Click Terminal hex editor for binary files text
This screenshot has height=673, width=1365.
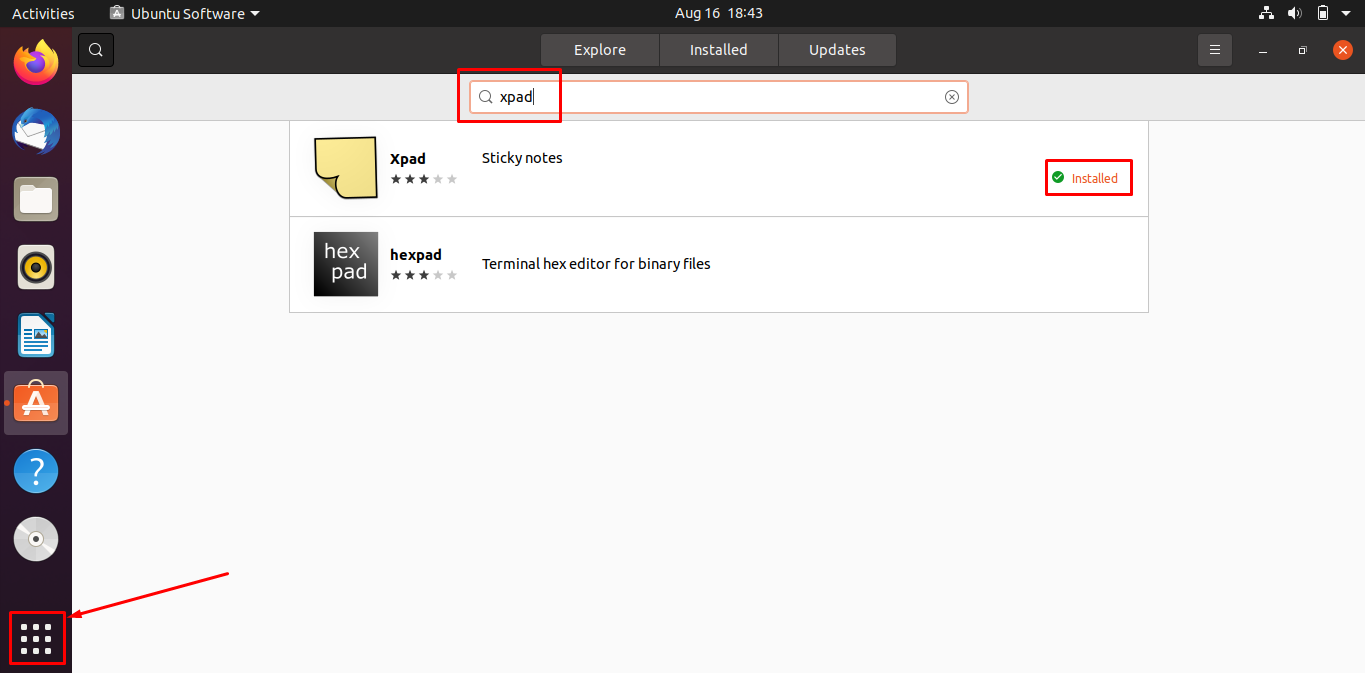tap(596, 264)
